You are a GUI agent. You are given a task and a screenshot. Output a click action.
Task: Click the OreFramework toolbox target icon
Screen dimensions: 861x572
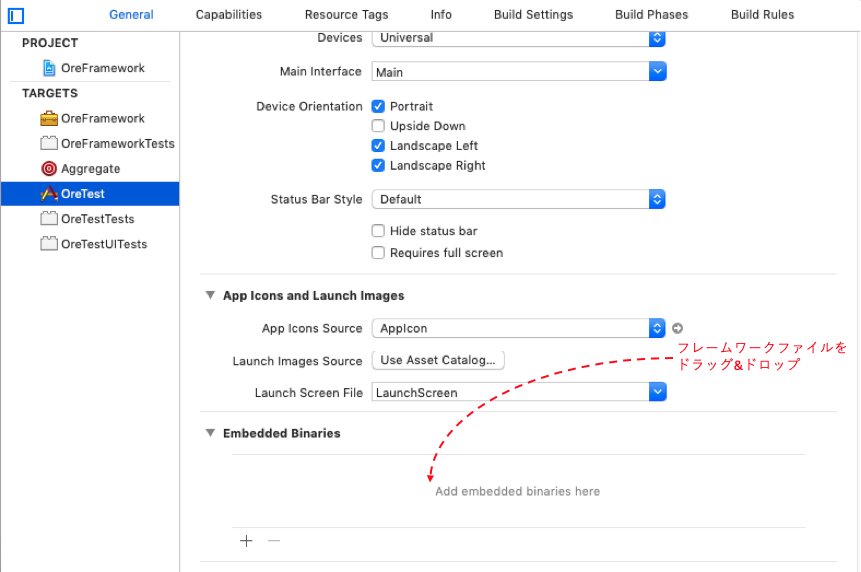tap(49, 118)
